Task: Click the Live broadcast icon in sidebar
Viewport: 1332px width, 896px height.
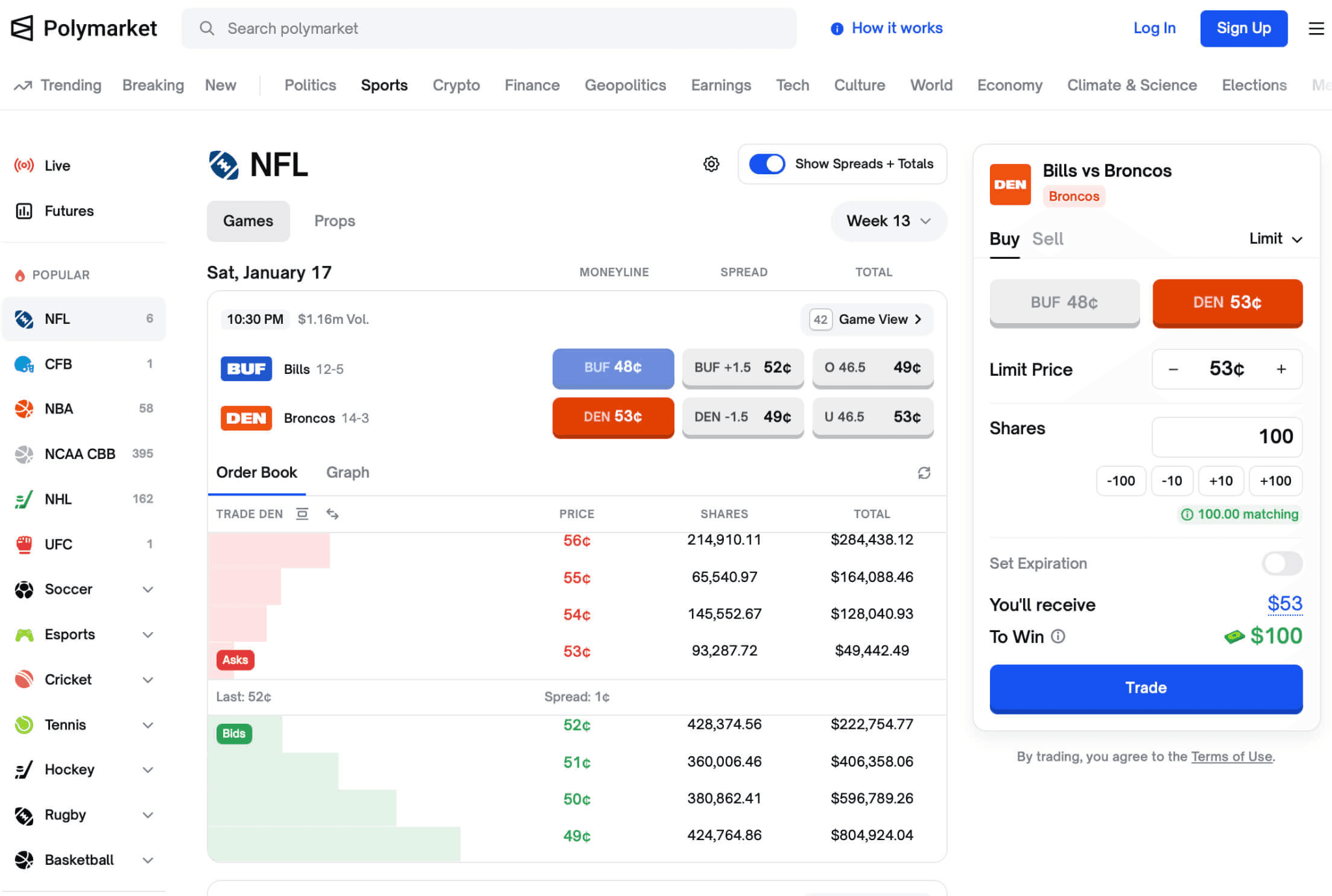Action: [24, 165]
